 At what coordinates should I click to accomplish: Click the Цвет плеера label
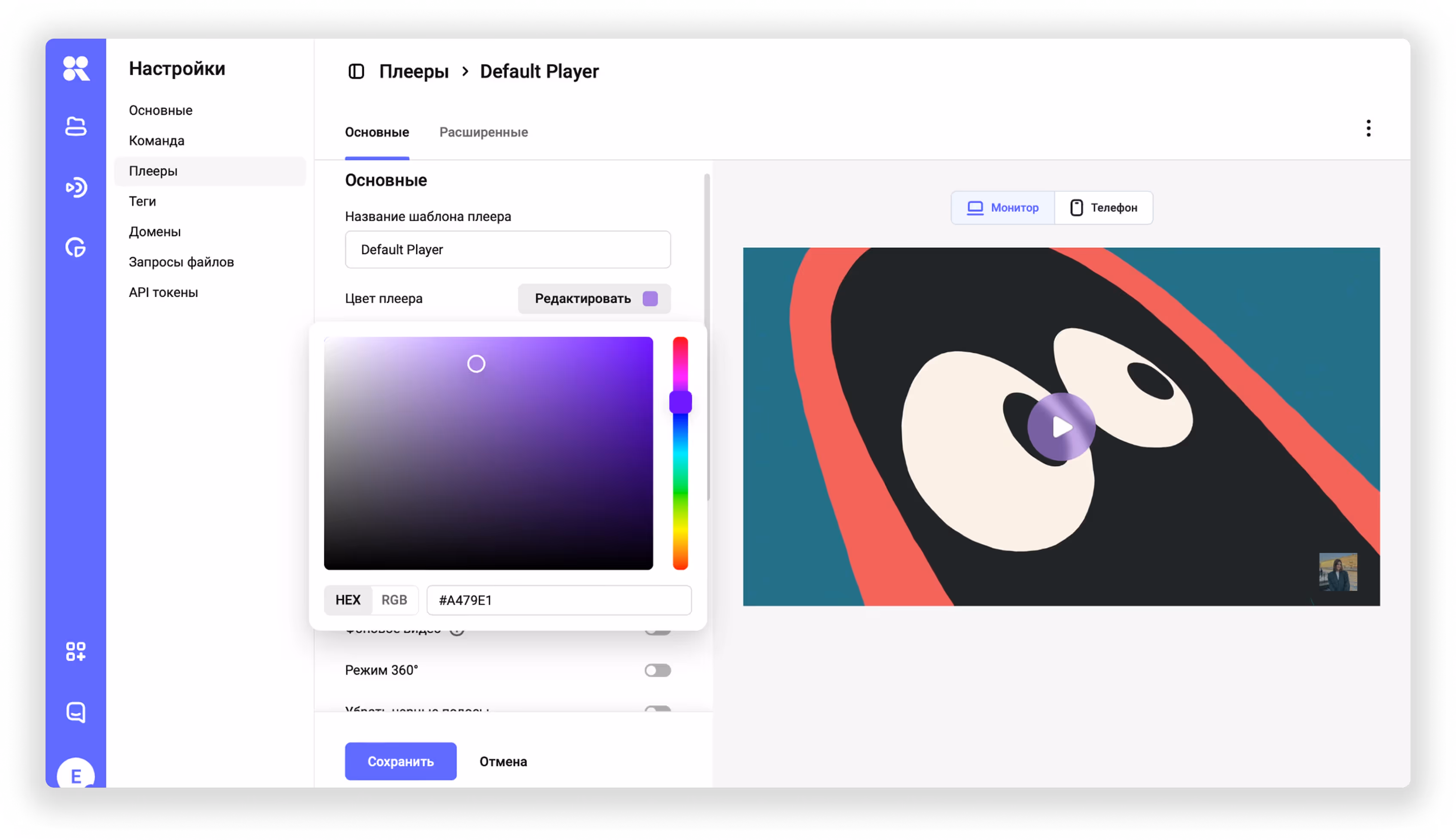pos(384,299)
